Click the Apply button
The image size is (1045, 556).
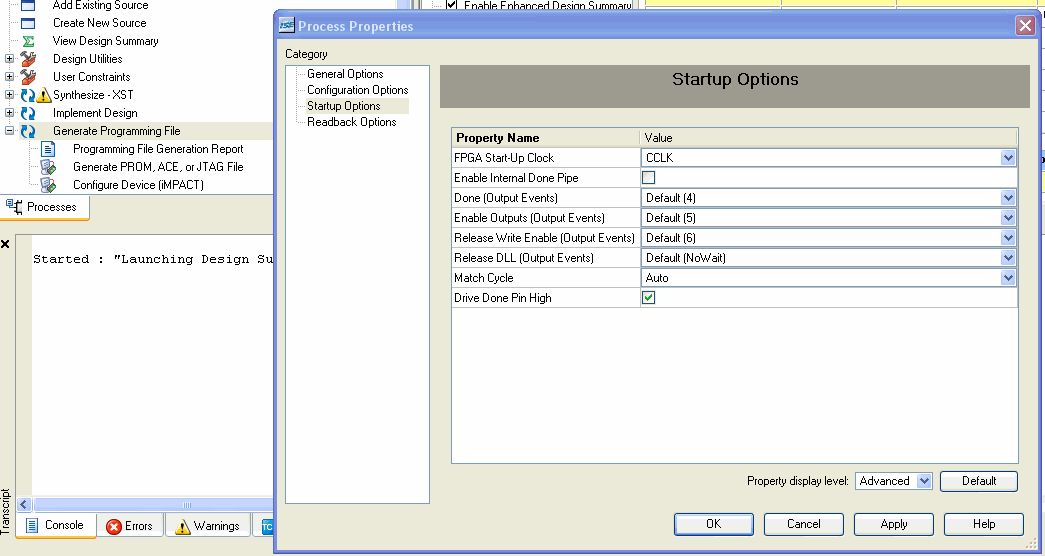pyautogui.click(x=893, y=524)
